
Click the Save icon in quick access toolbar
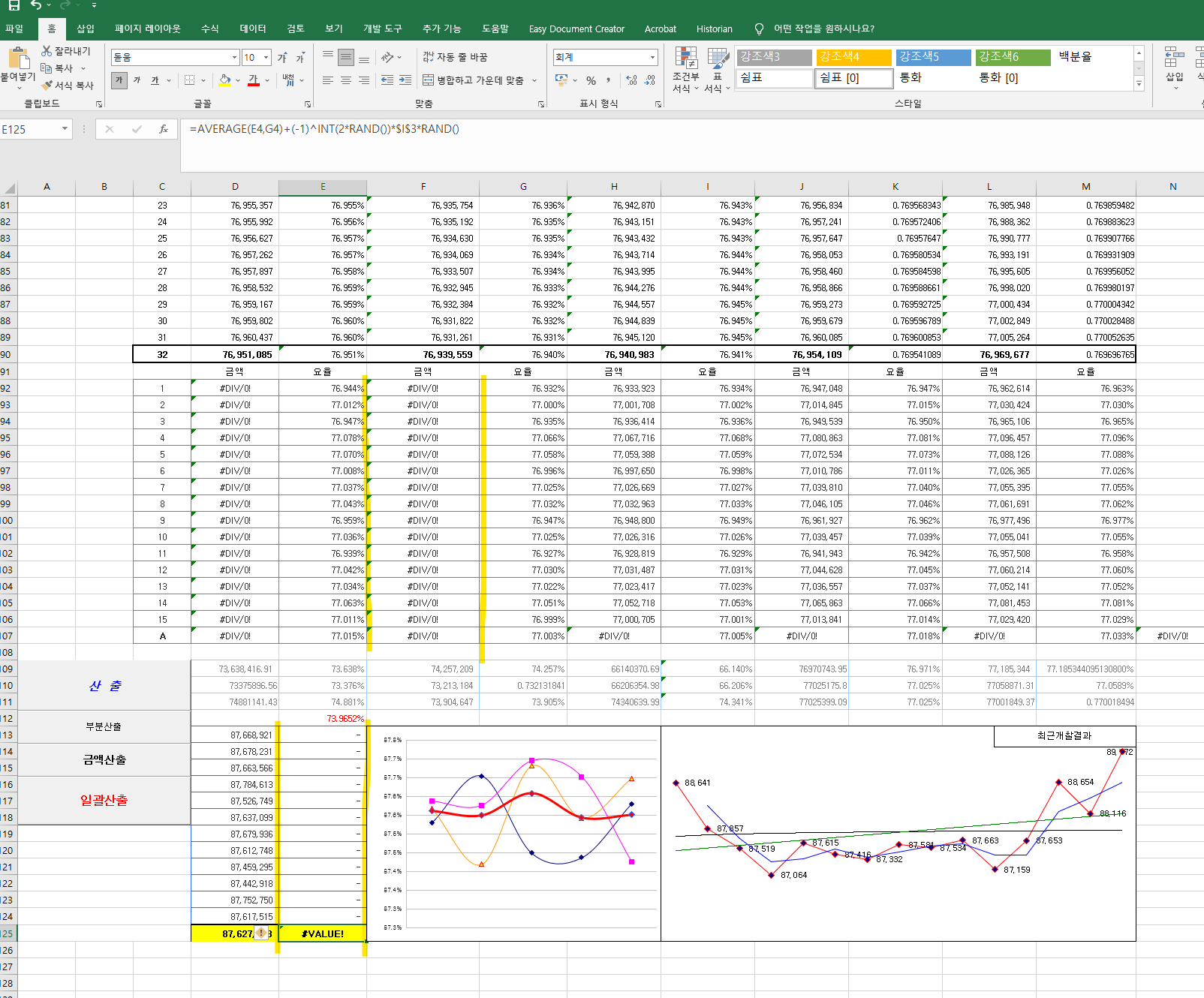[x=14, y=5]
